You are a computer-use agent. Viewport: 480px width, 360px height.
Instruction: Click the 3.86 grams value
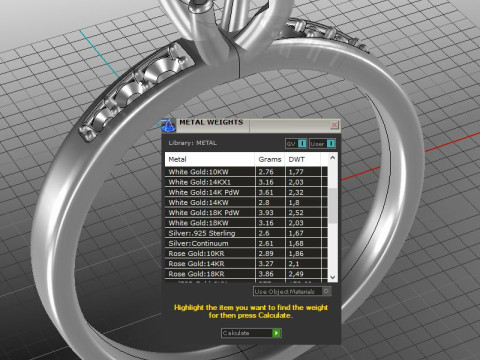tap(266, 274)
